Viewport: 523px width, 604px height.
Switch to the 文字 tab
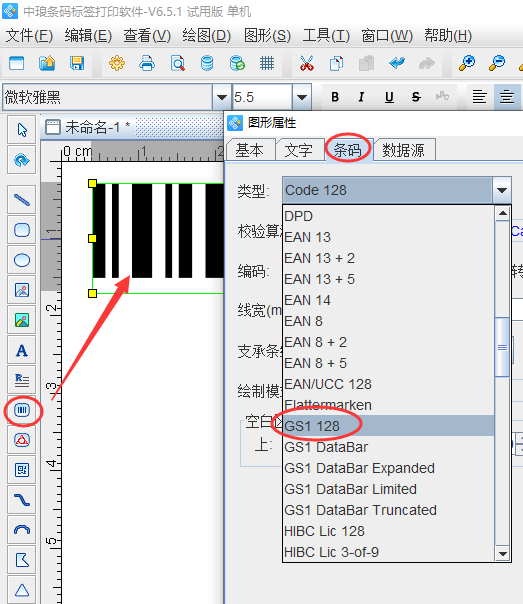tap(298, 150)
